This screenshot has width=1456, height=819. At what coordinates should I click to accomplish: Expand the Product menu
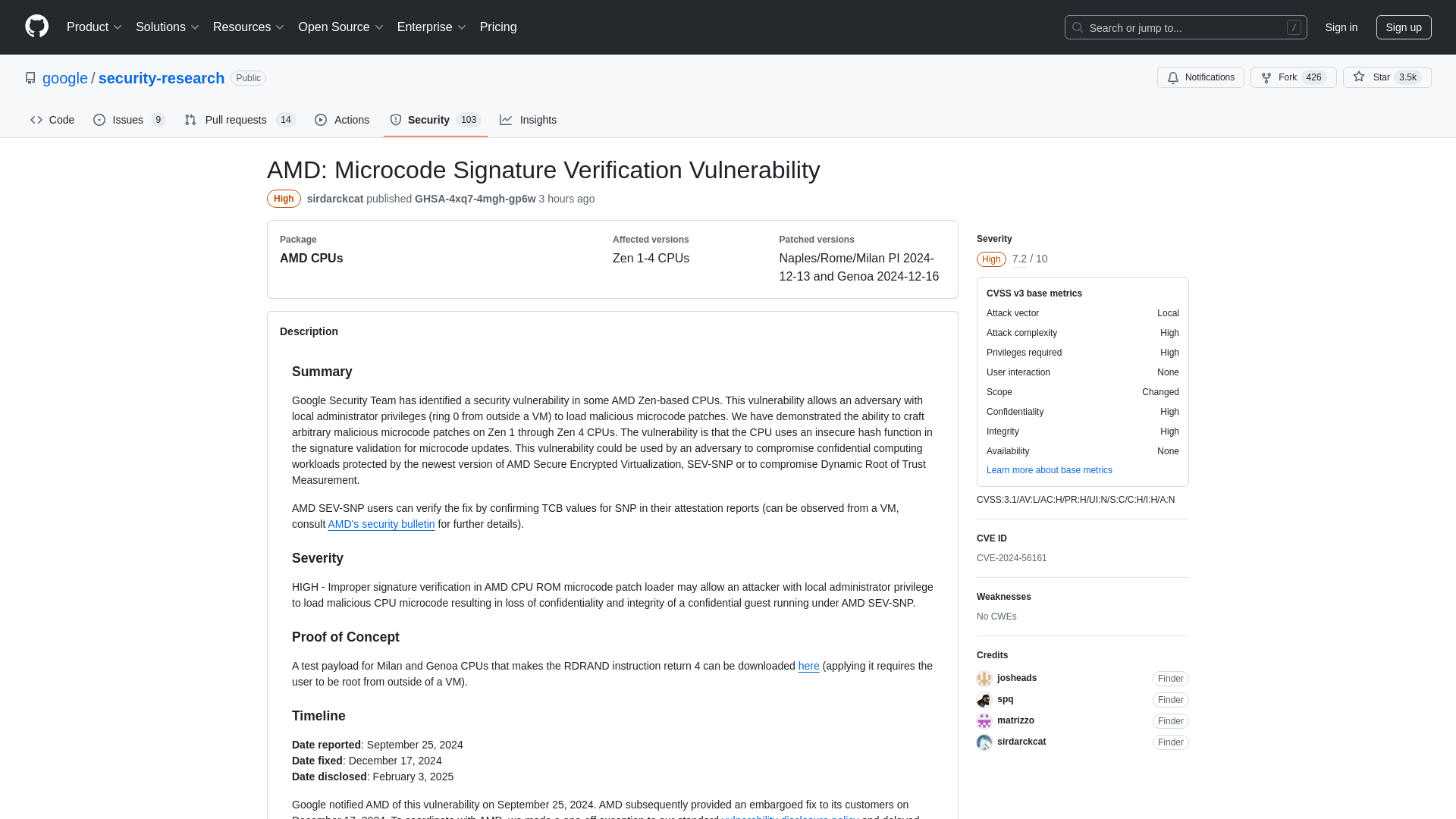(x=94, y=27)
